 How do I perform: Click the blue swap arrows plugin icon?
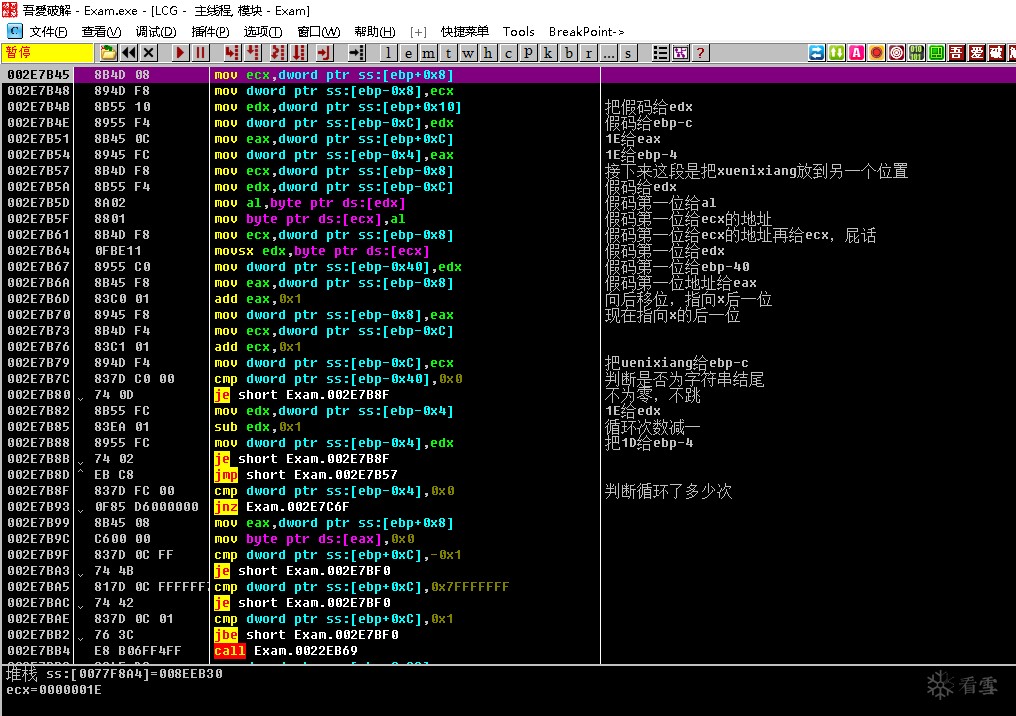coord(817,53)
